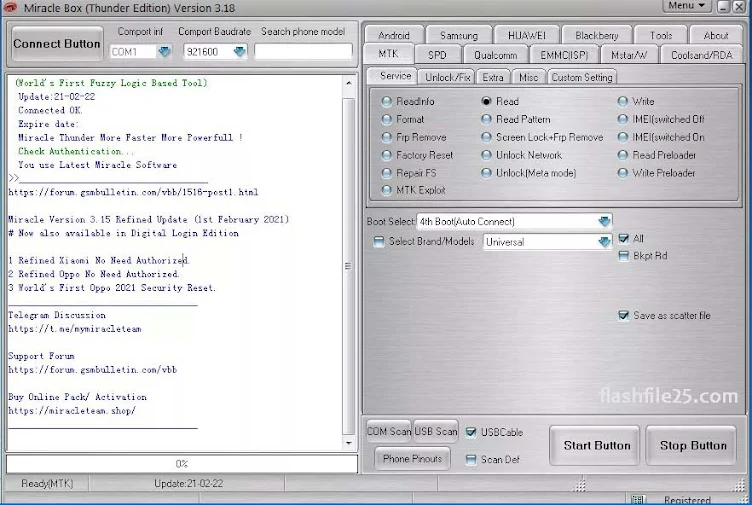The image size is (752, 505).
Task: Enable the Scan Def checkbox
Action: click(x=471, y=459)
